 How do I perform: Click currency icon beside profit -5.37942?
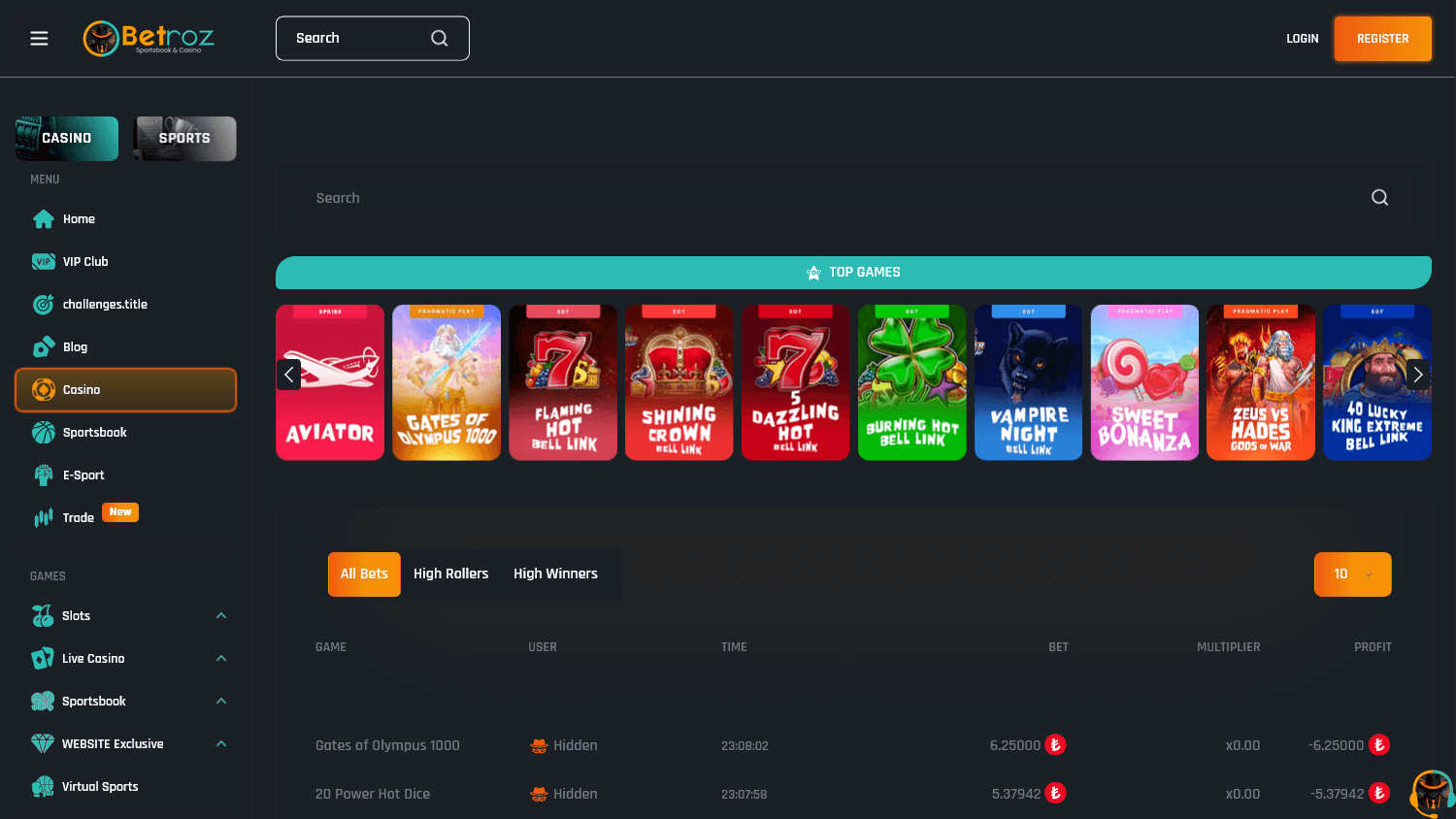tap(1379, 794)
